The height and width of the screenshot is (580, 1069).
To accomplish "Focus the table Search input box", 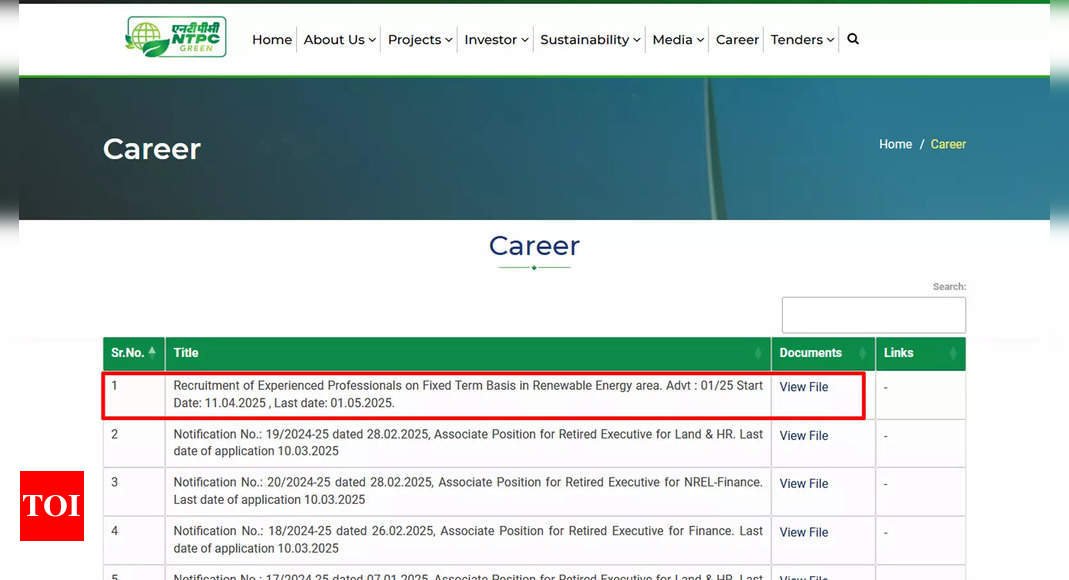I will click(873, 315).
